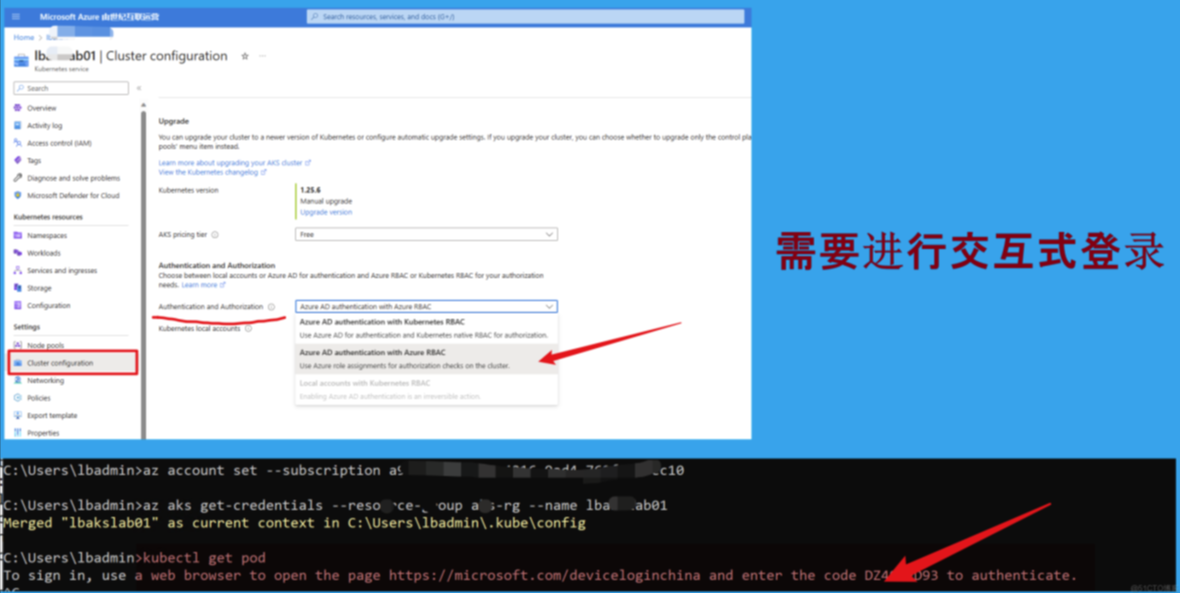
Task: Click the favorite star next to the page title
Action: pyautogui.click(x=245, y=57)
